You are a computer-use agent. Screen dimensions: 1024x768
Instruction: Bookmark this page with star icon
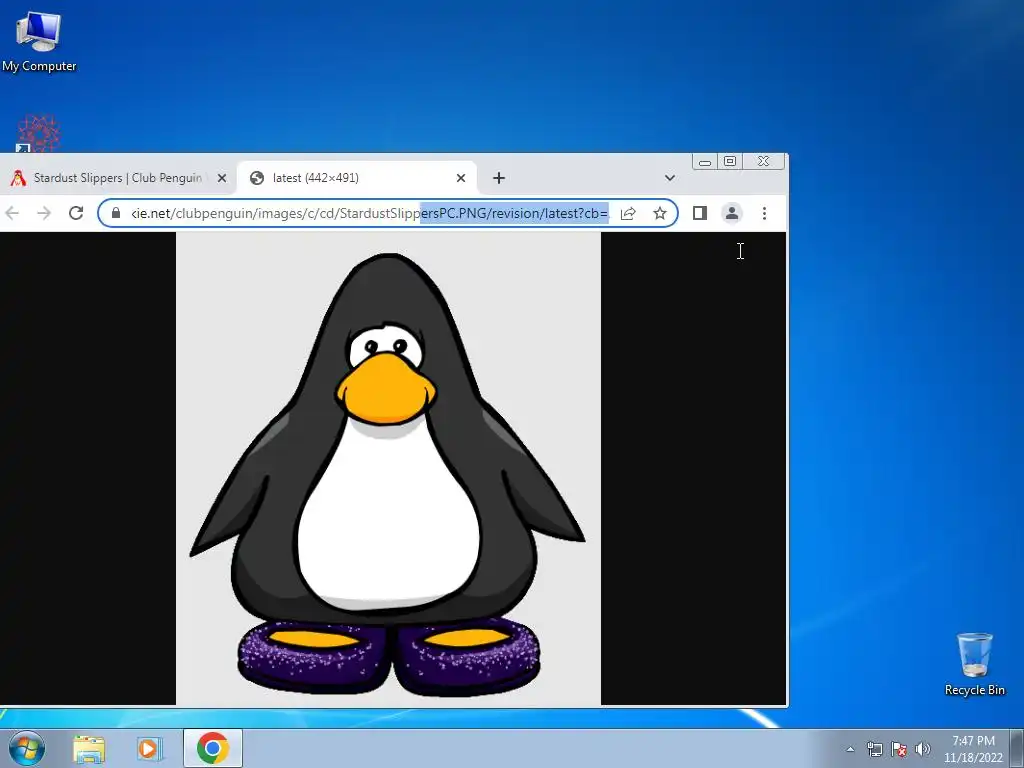(x=660, y=213)
